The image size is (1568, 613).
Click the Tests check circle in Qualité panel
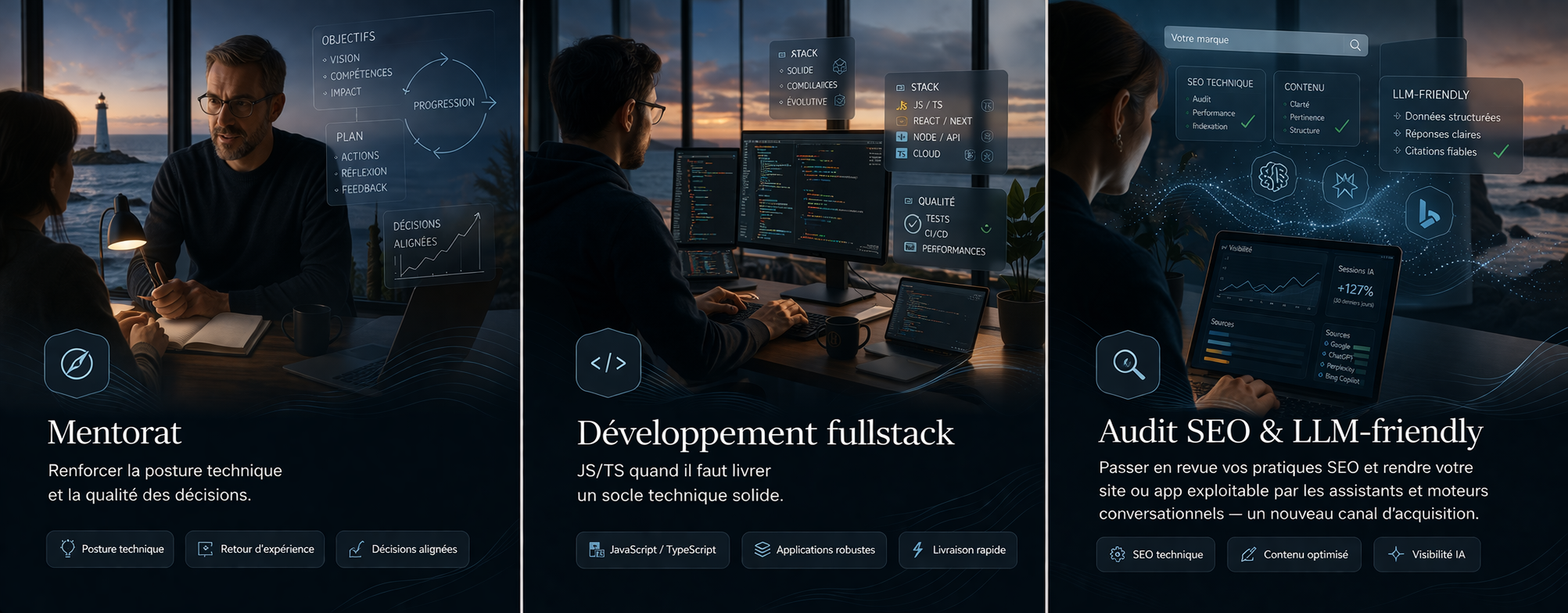(912, 224)
